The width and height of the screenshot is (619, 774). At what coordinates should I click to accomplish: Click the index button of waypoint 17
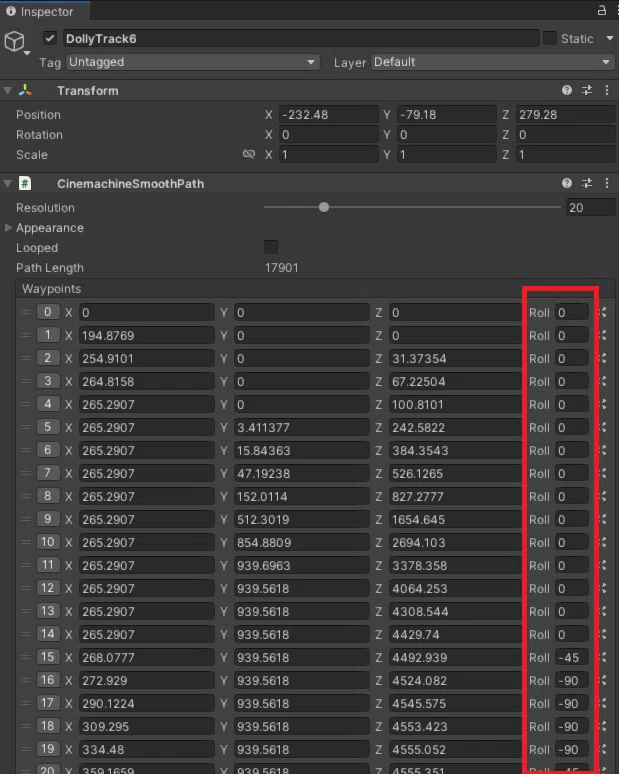pos(48,703)
